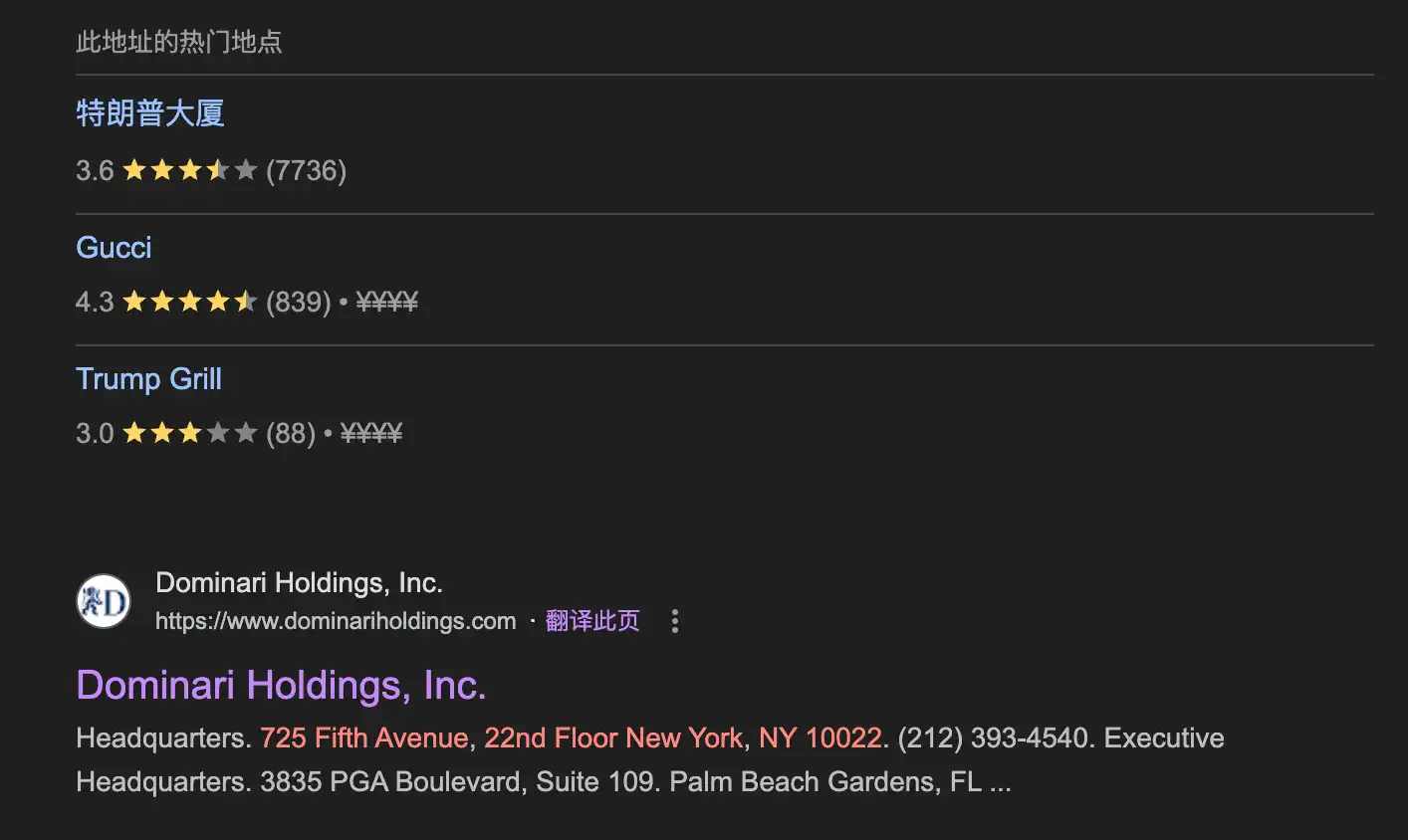1408x840 pixels.
Task: Click the Dominari Holdings site name above the URL
Action: click(299, 582)
